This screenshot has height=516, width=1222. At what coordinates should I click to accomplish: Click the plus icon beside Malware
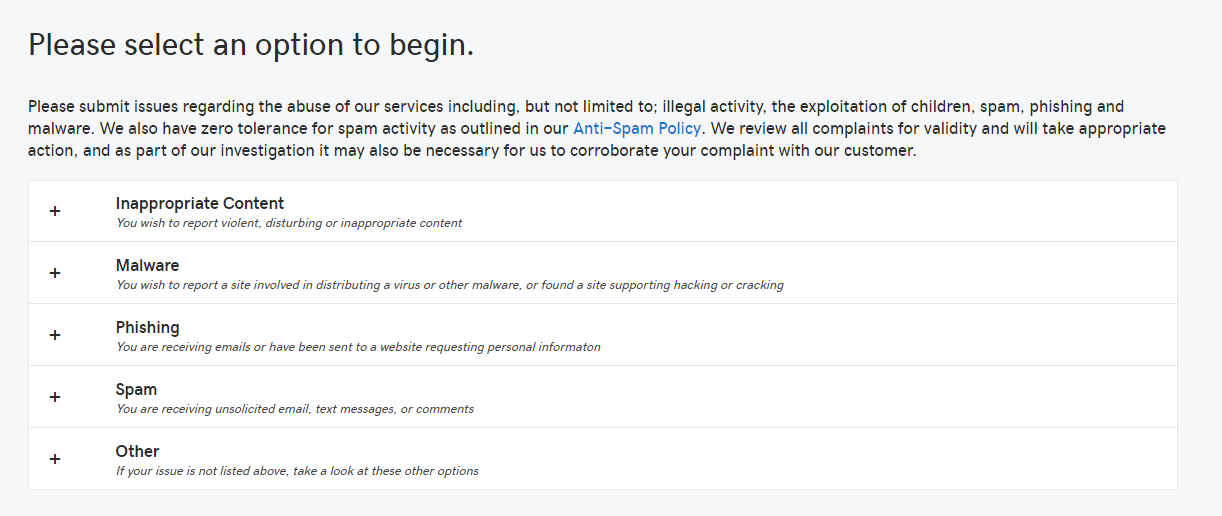(55, 273)
